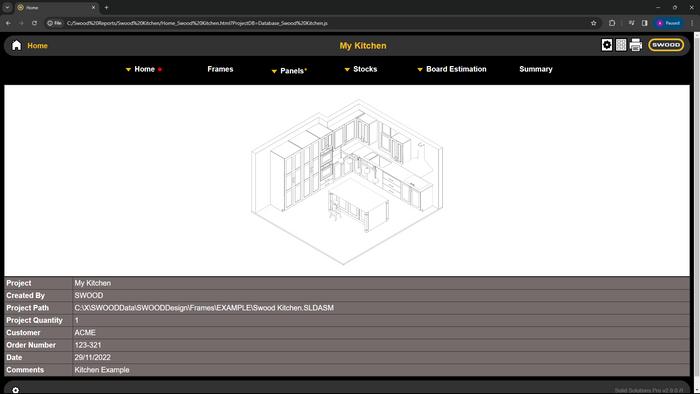
Task: Close the Home browser tab
Action: [x=93, y=8]
